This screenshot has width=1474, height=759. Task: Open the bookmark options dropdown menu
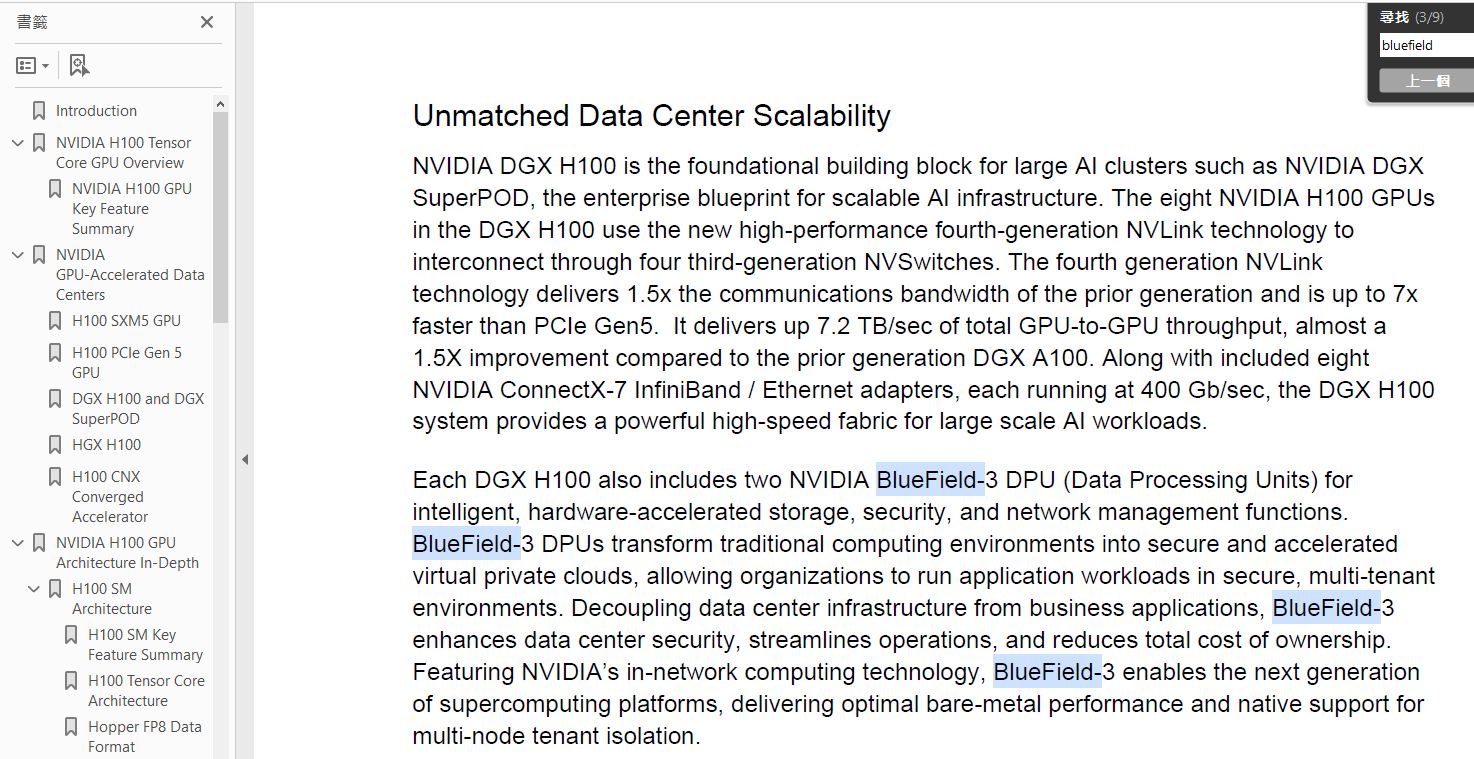[x=32, y=66]
